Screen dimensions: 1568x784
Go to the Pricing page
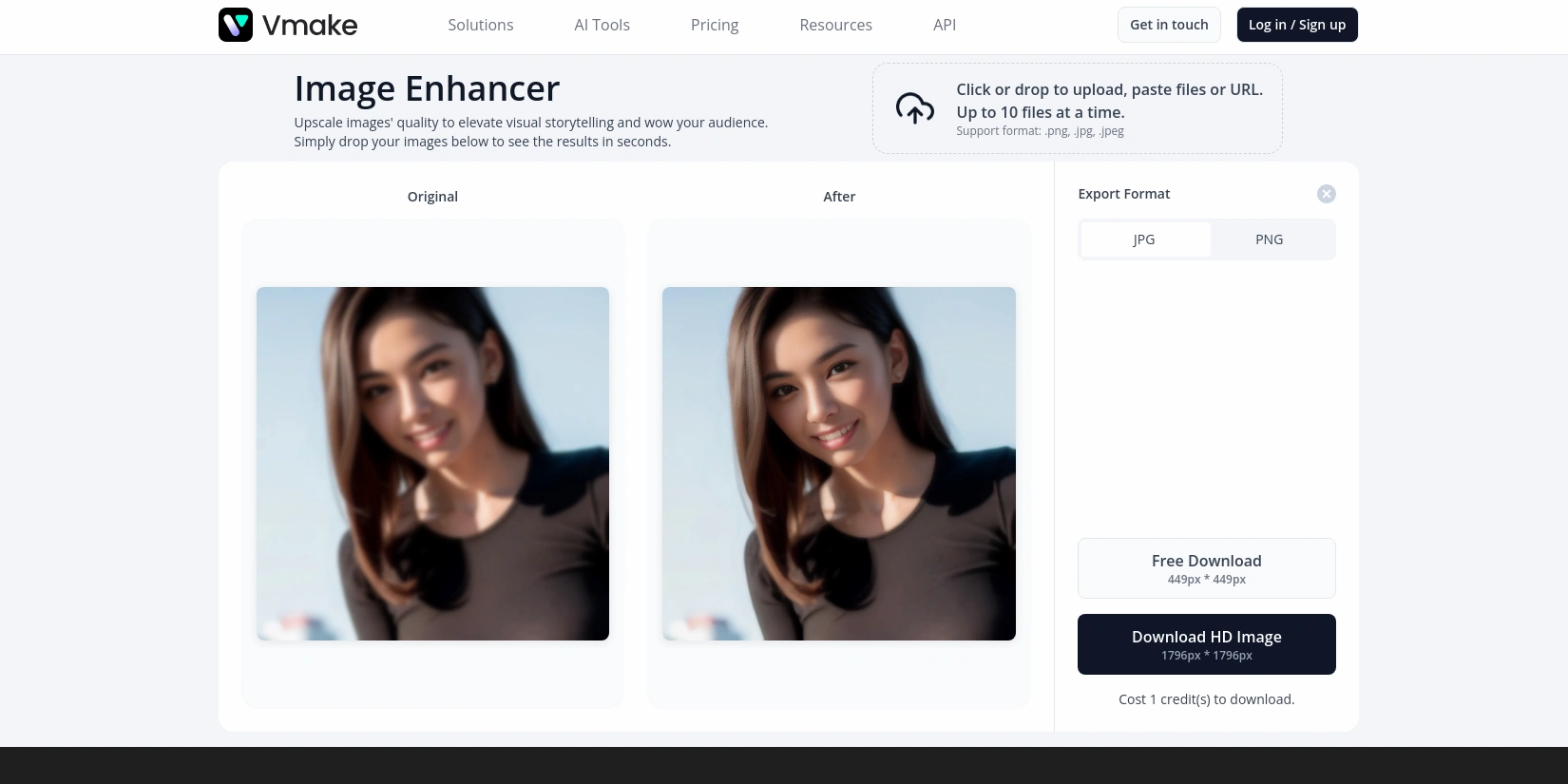(714, 25)
